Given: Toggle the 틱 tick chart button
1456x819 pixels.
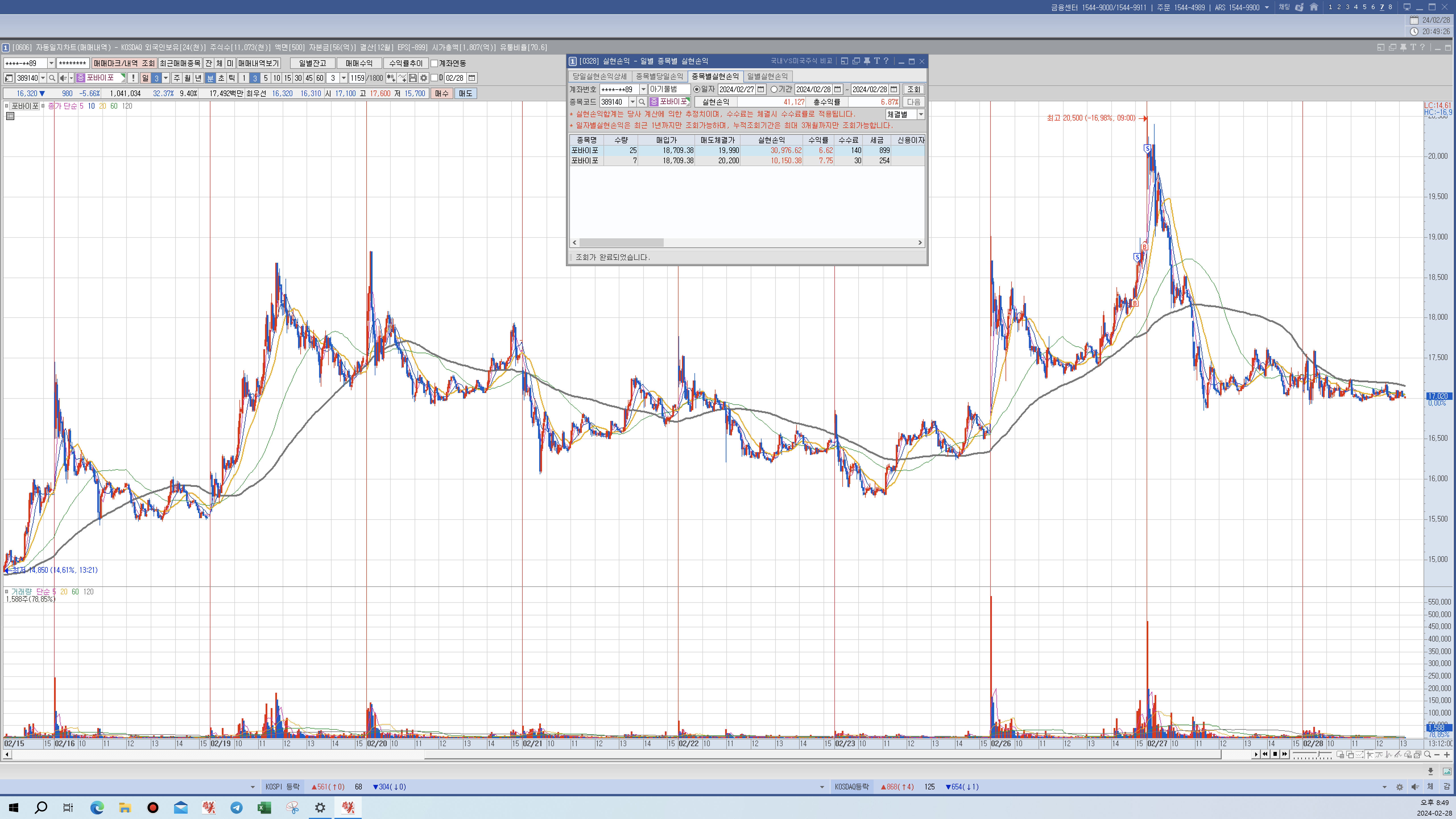Looking at the screenshot, I should pyautogui.click(x=232, y=78).
